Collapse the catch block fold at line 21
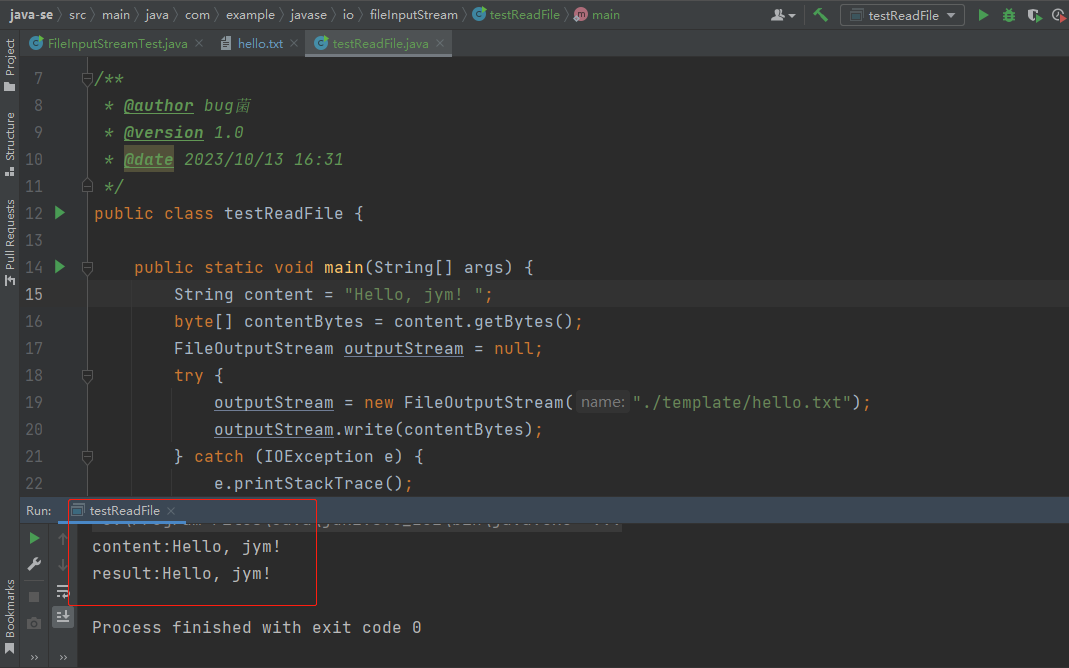Screen dimensions: 1069x668 [87, 457]
